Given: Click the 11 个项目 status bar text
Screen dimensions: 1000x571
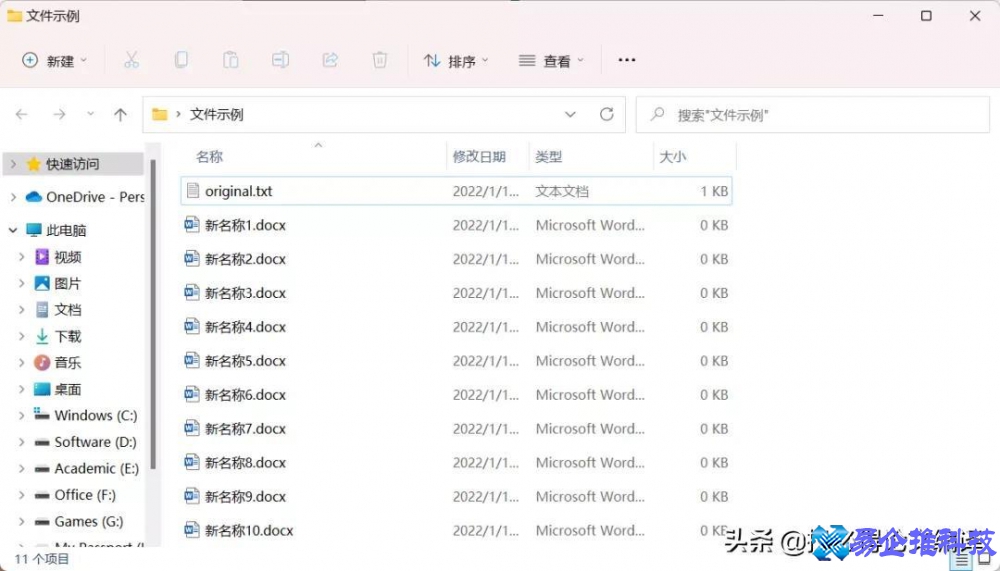Looking at the screenshot, I should [x=42, y=559].
